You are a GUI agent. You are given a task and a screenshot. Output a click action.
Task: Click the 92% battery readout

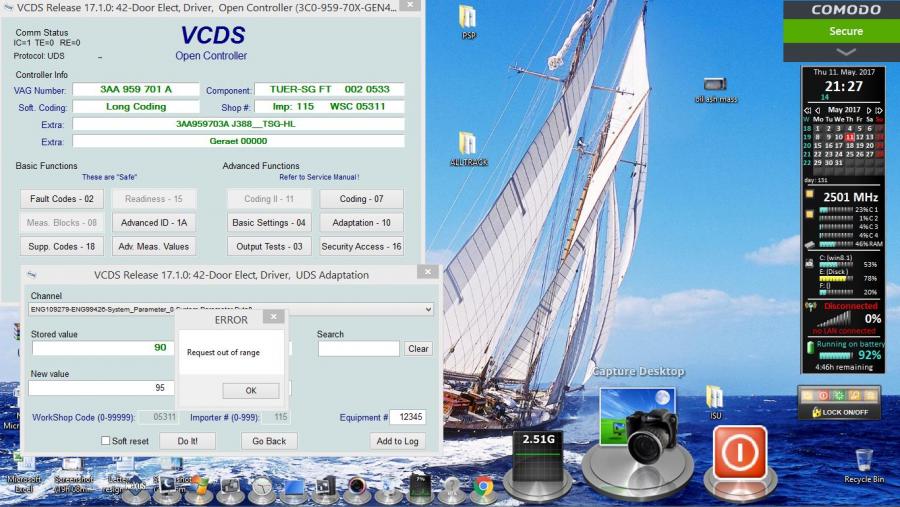(870, 355)
